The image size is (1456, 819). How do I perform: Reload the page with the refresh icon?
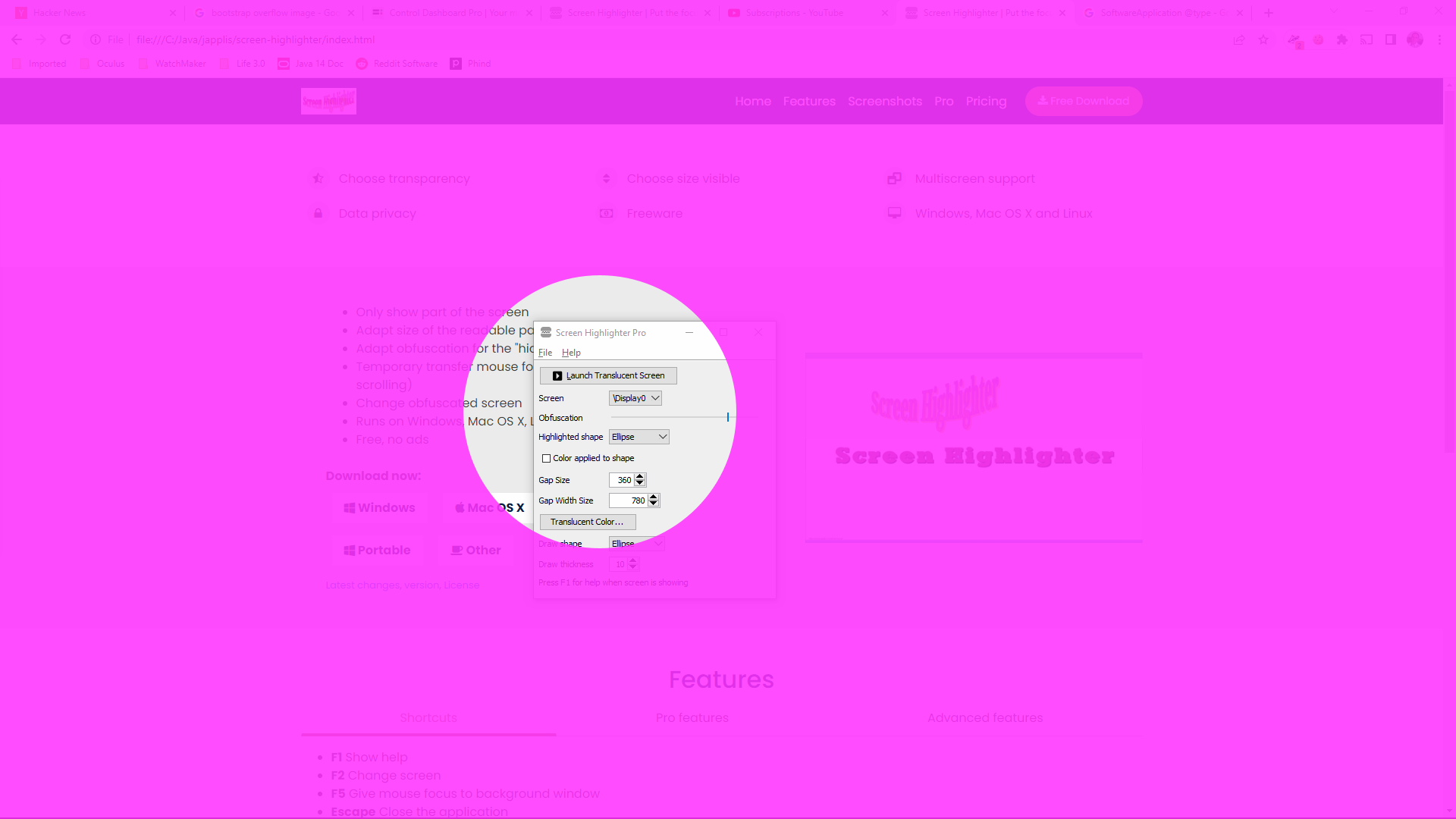tap(65, 39)
